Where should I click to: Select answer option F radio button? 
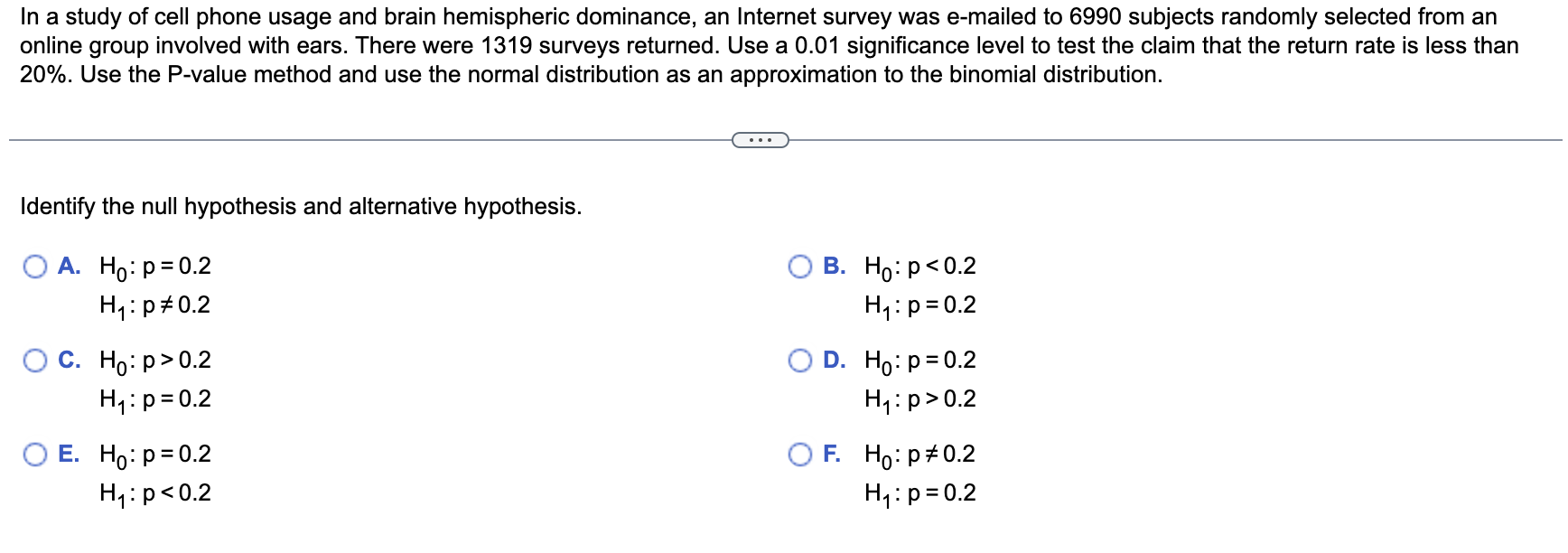pyautogui.click(x=801, y=455)
